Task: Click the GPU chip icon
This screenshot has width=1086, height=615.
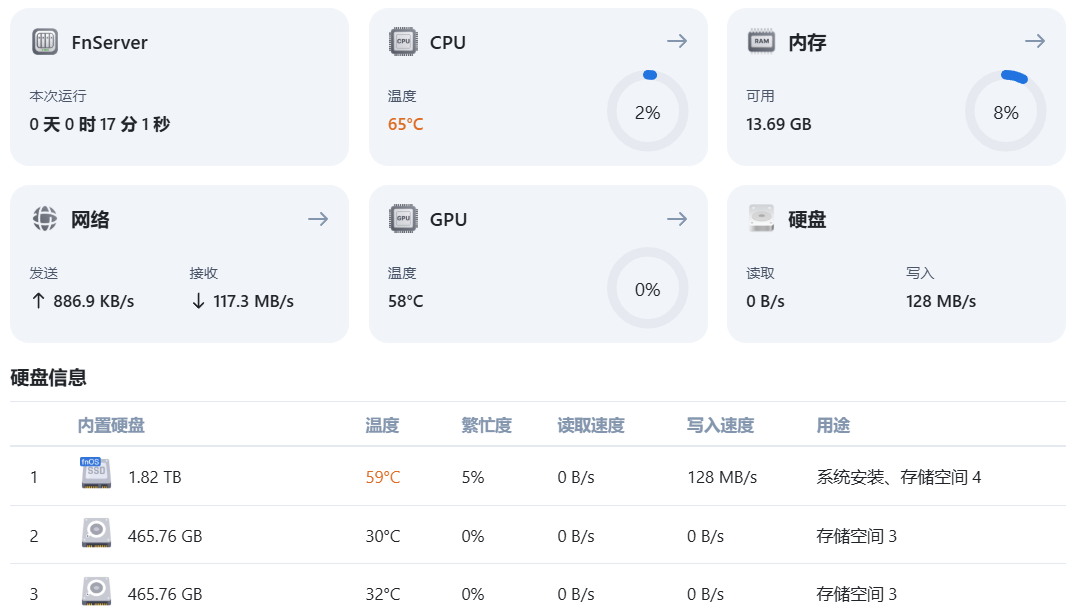Action: 403,219
